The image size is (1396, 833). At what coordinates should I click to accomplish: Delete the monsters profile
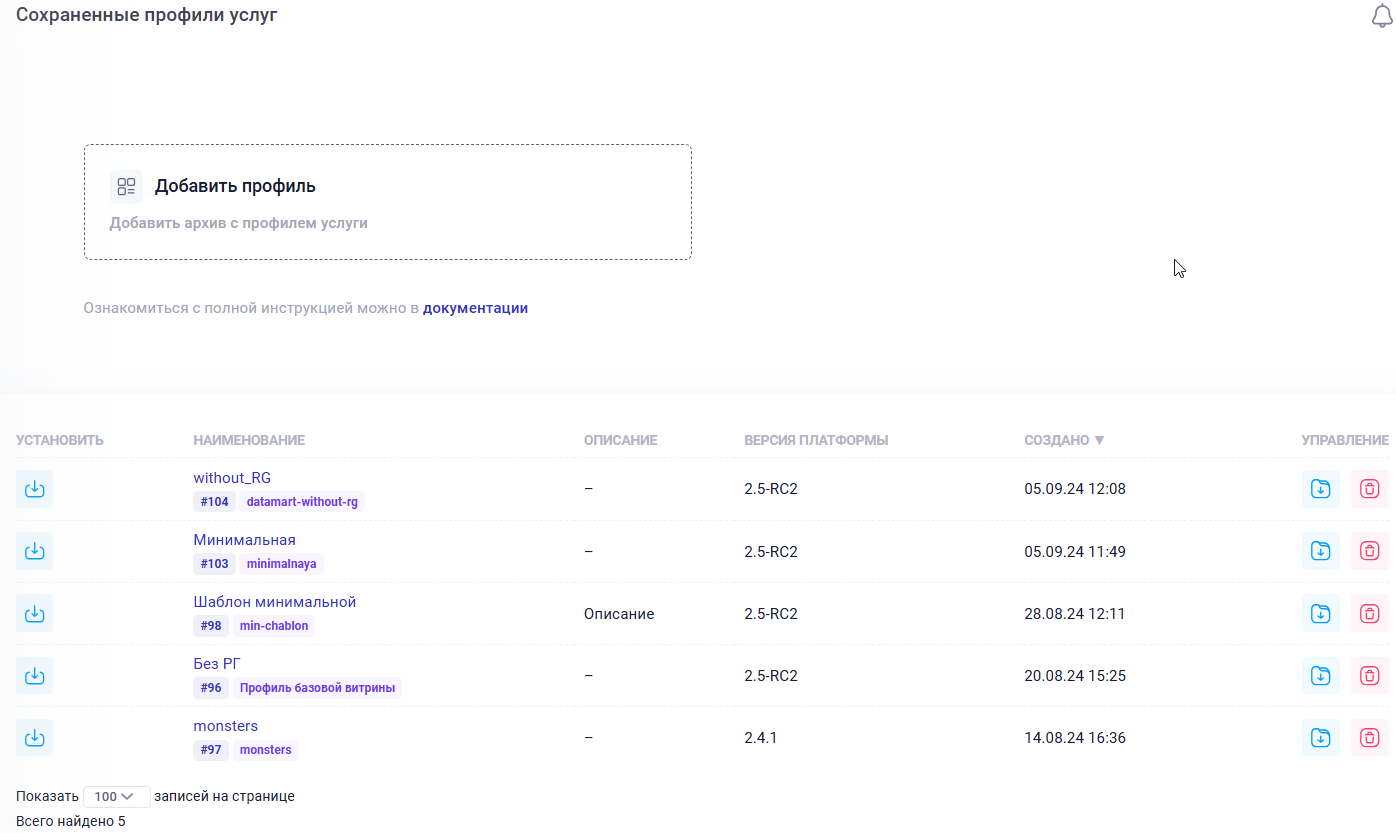pos(1369,738)
